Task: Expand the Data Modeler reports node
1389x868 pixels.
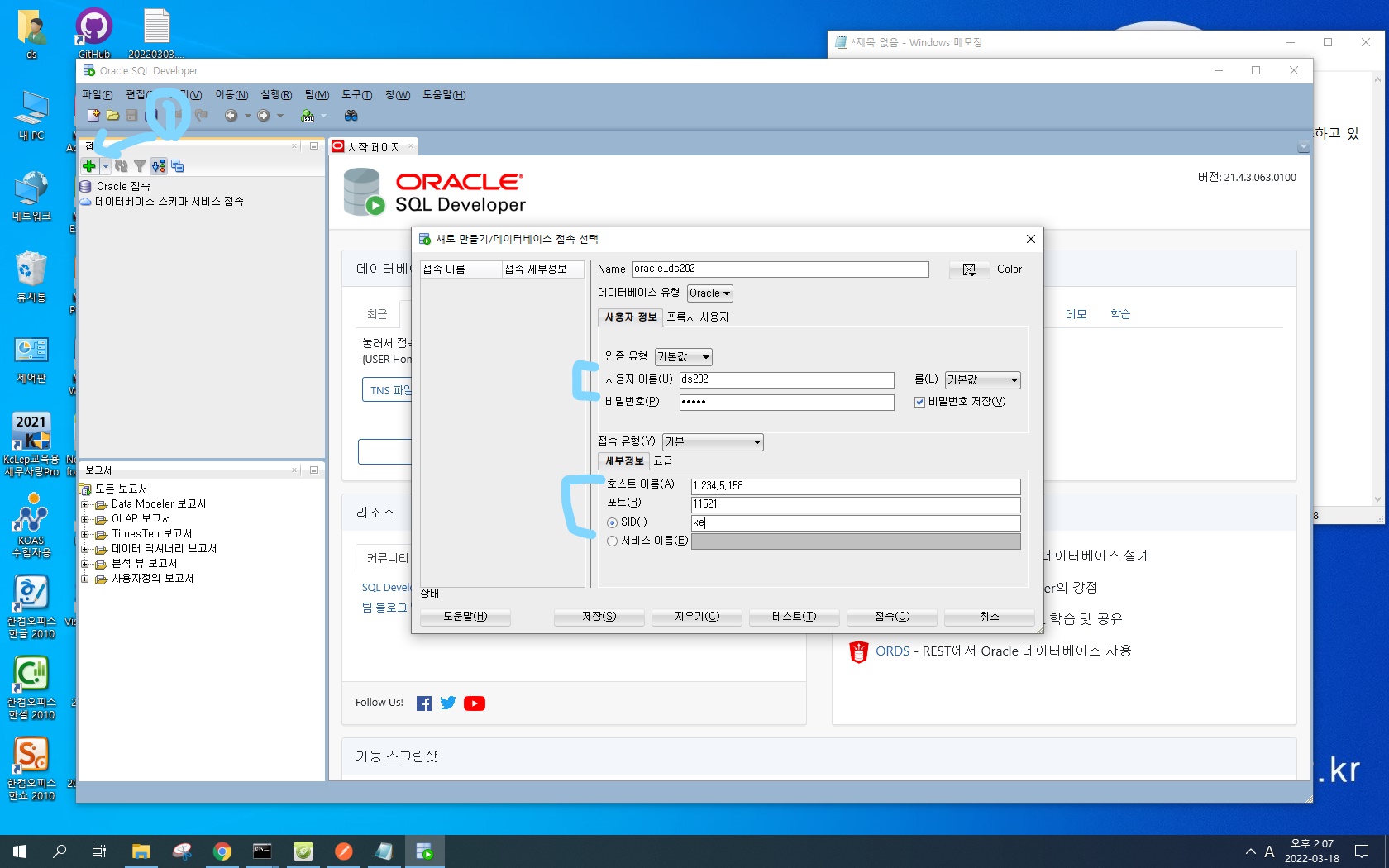Action: tap(84, 504)
